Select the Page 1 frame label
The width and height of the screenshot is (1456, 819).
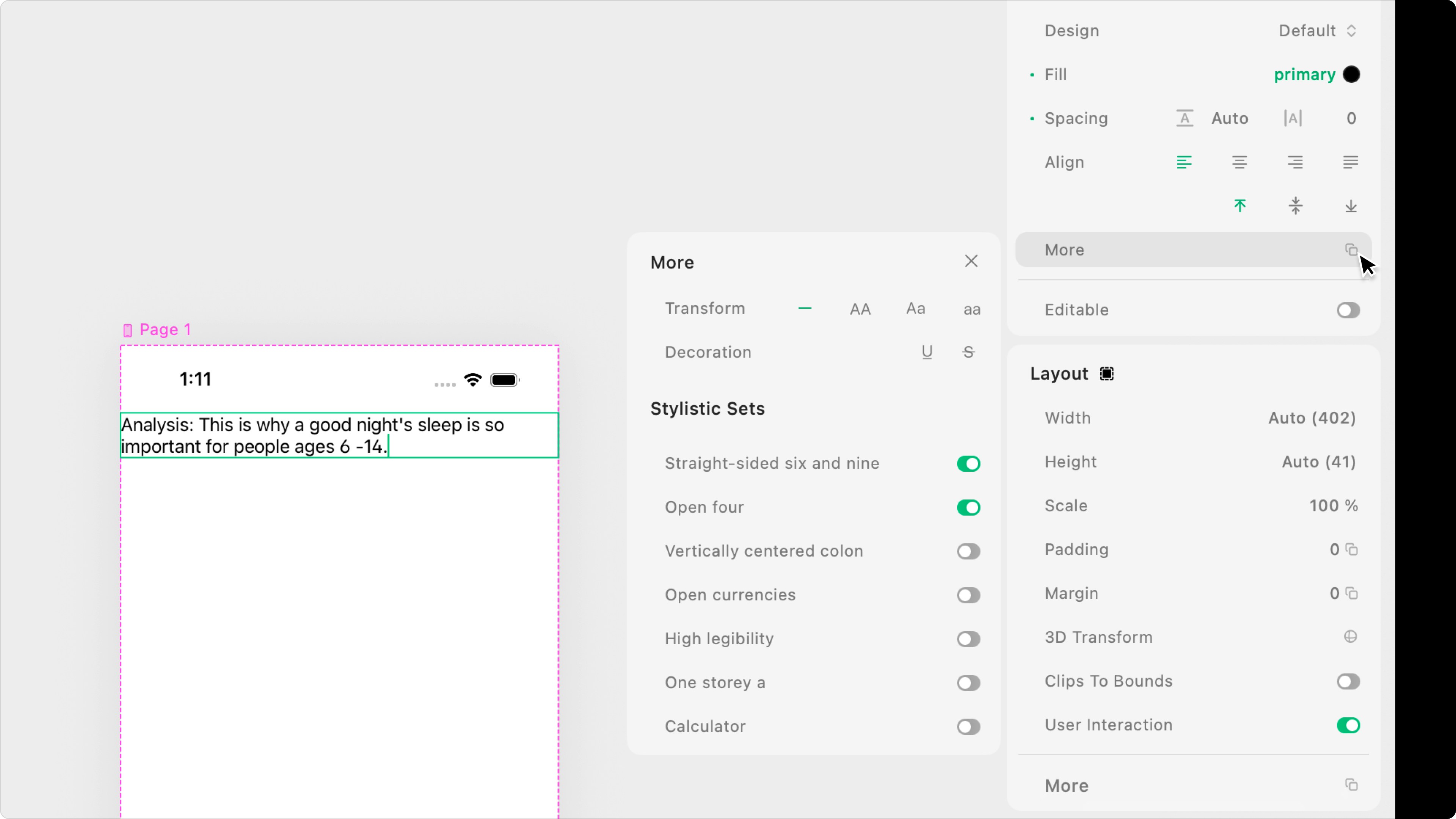(165, 329)
